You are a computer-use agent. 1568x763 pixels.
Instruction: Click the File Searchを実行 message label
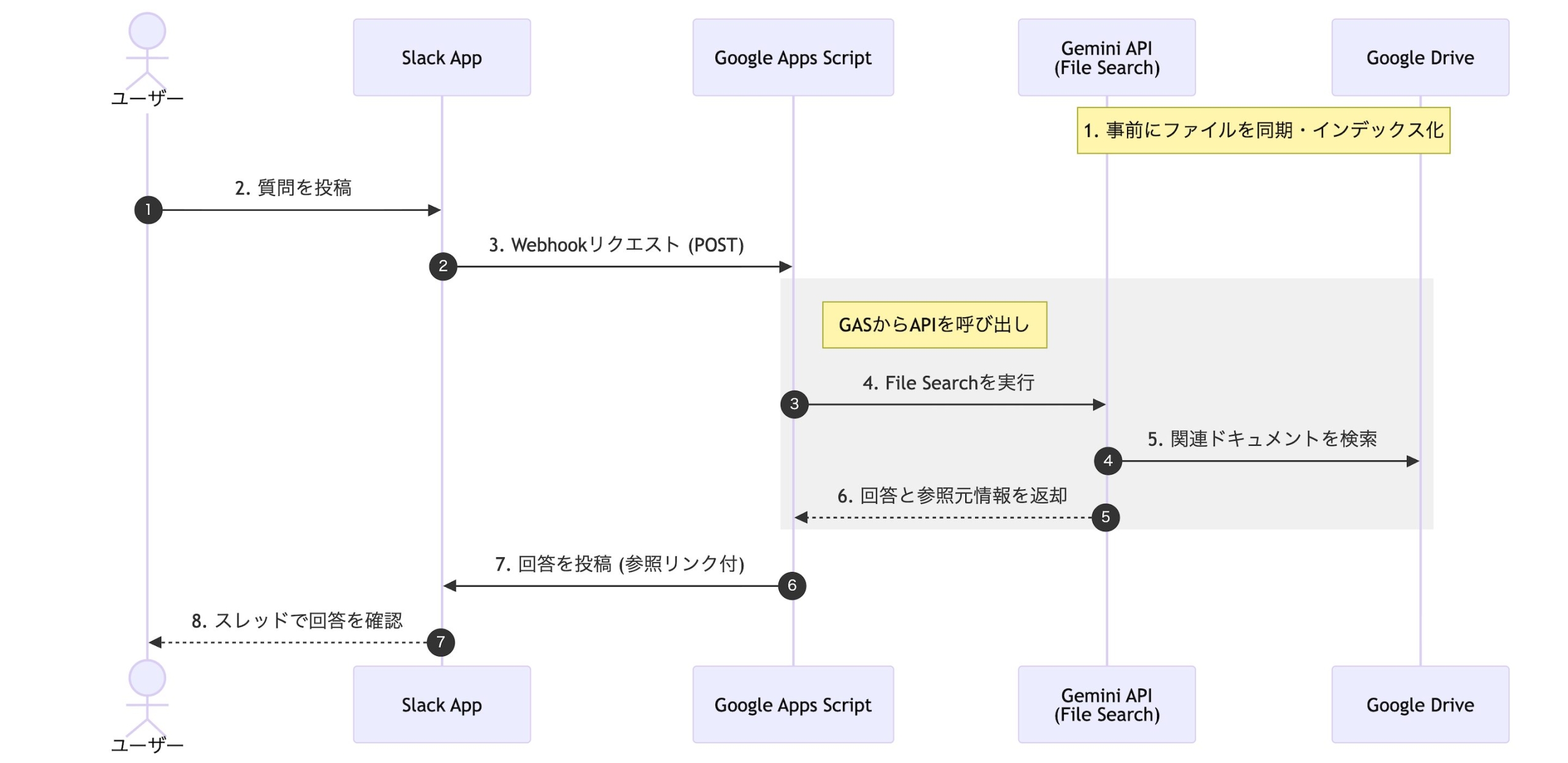[x=948, y=383]
